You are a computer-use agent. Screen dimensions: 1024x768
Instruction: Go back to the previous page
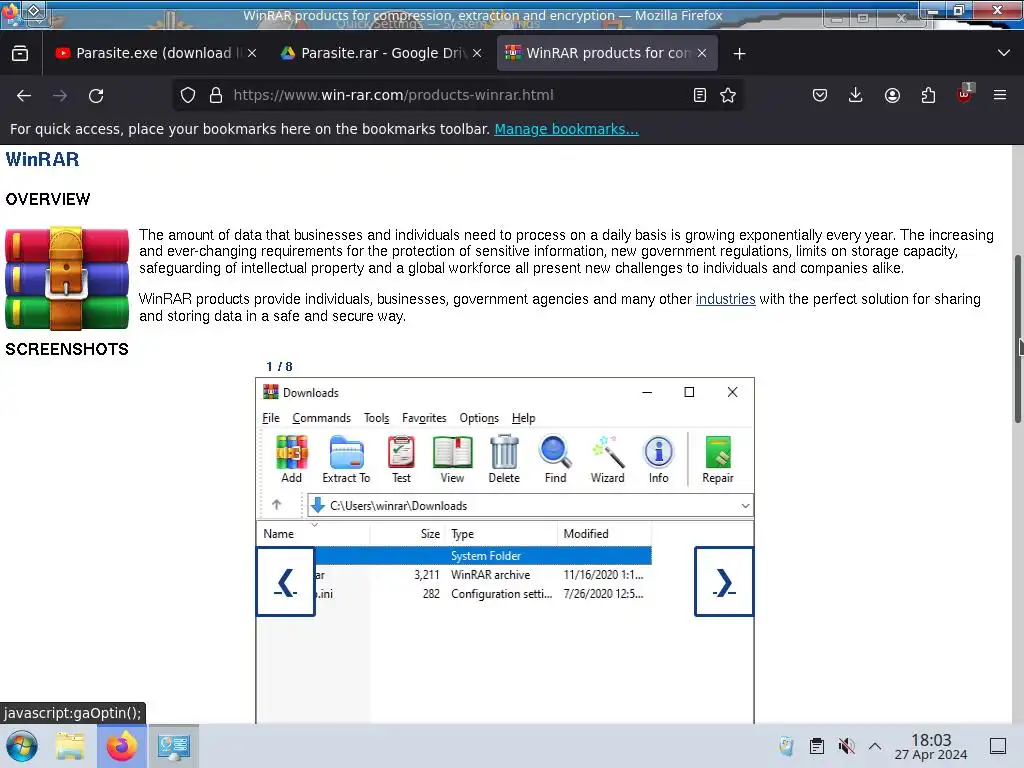click(x=24, y=95)
